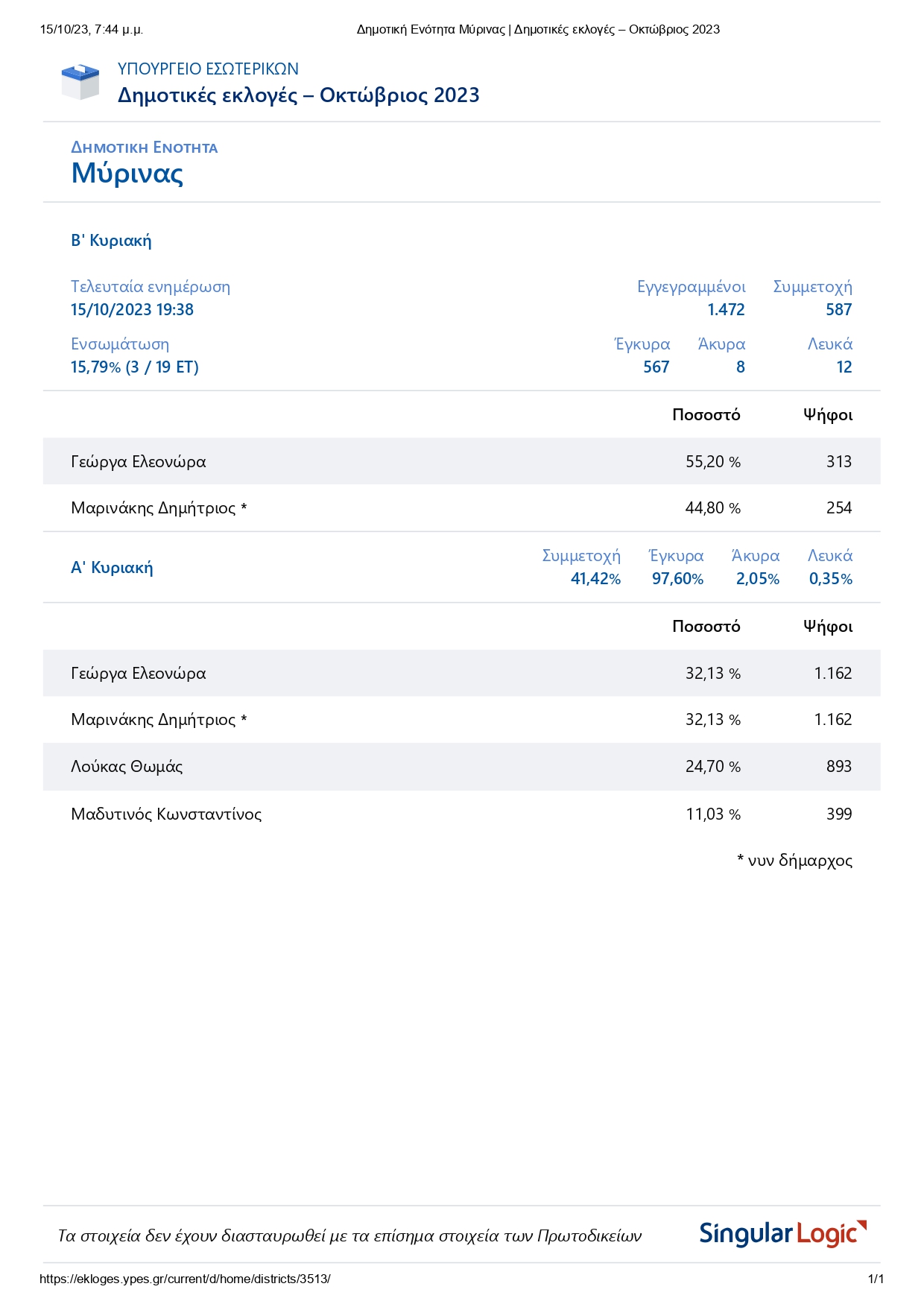Select the Β' Κυριακή section heading
The height and width of the screenshot is (1307, 924).
(111, 241)
